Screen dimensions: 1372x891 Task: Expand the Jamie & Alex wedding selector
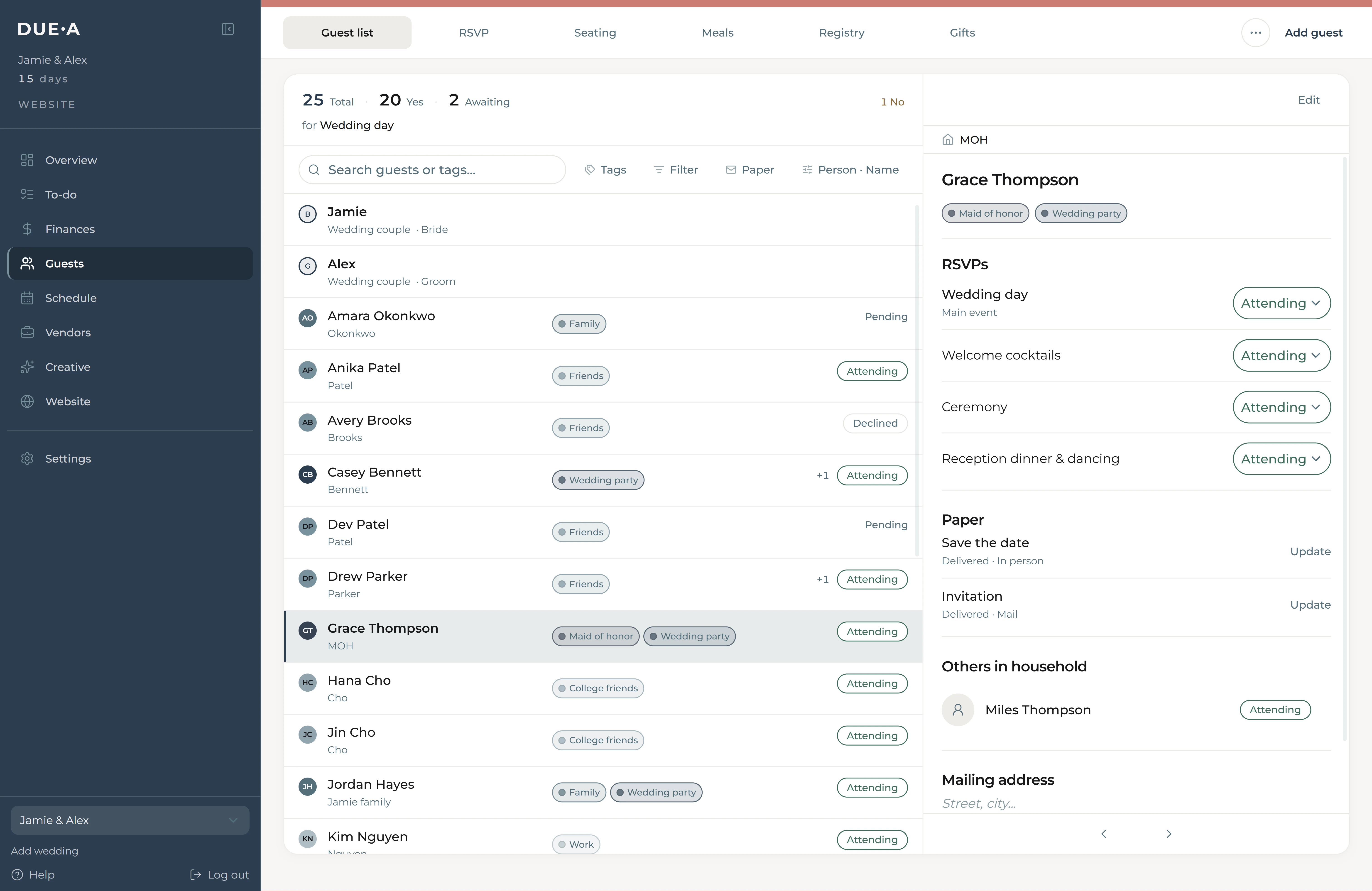130,820
